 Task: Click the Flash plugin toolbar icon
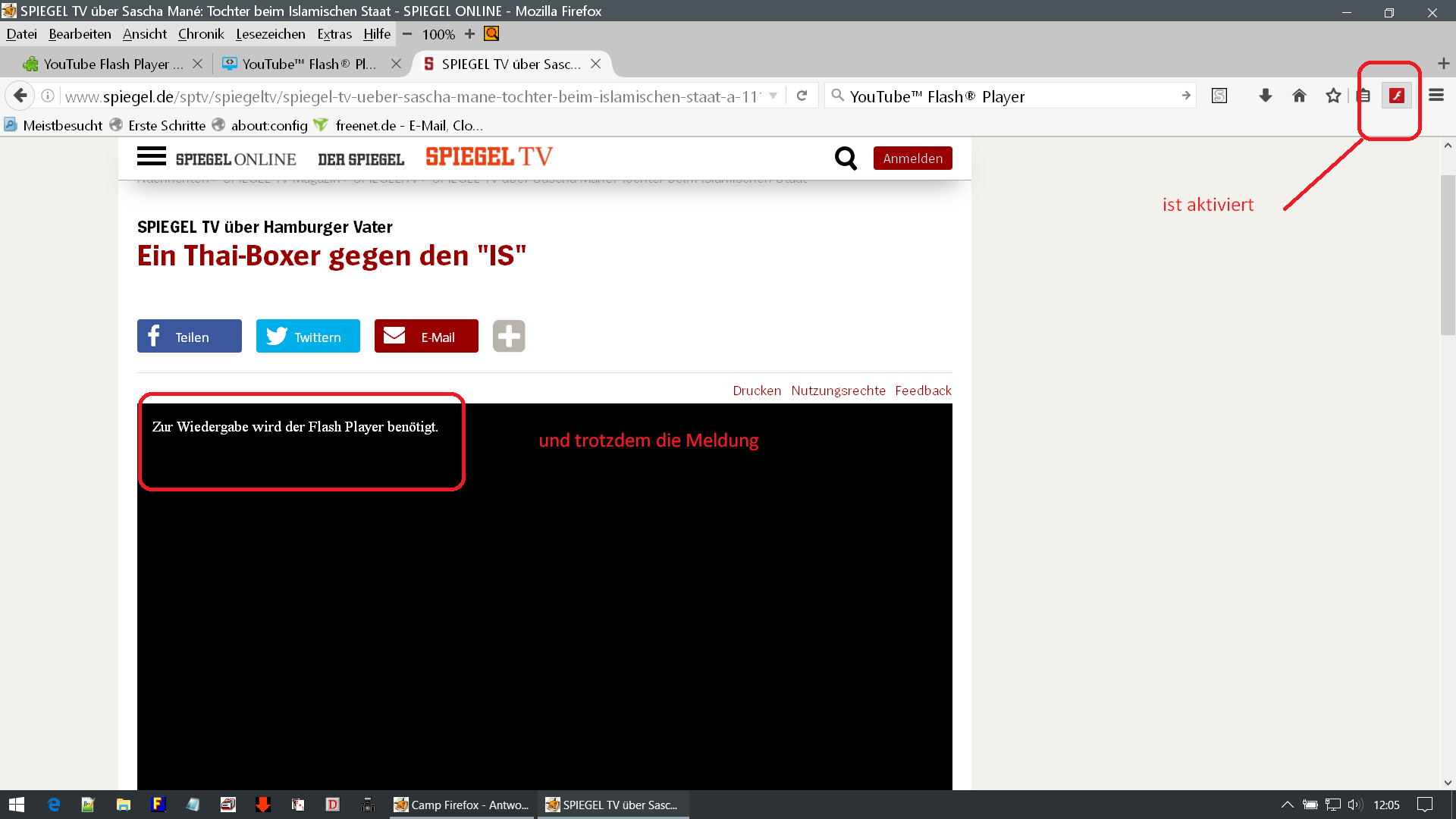point(1396,96)
